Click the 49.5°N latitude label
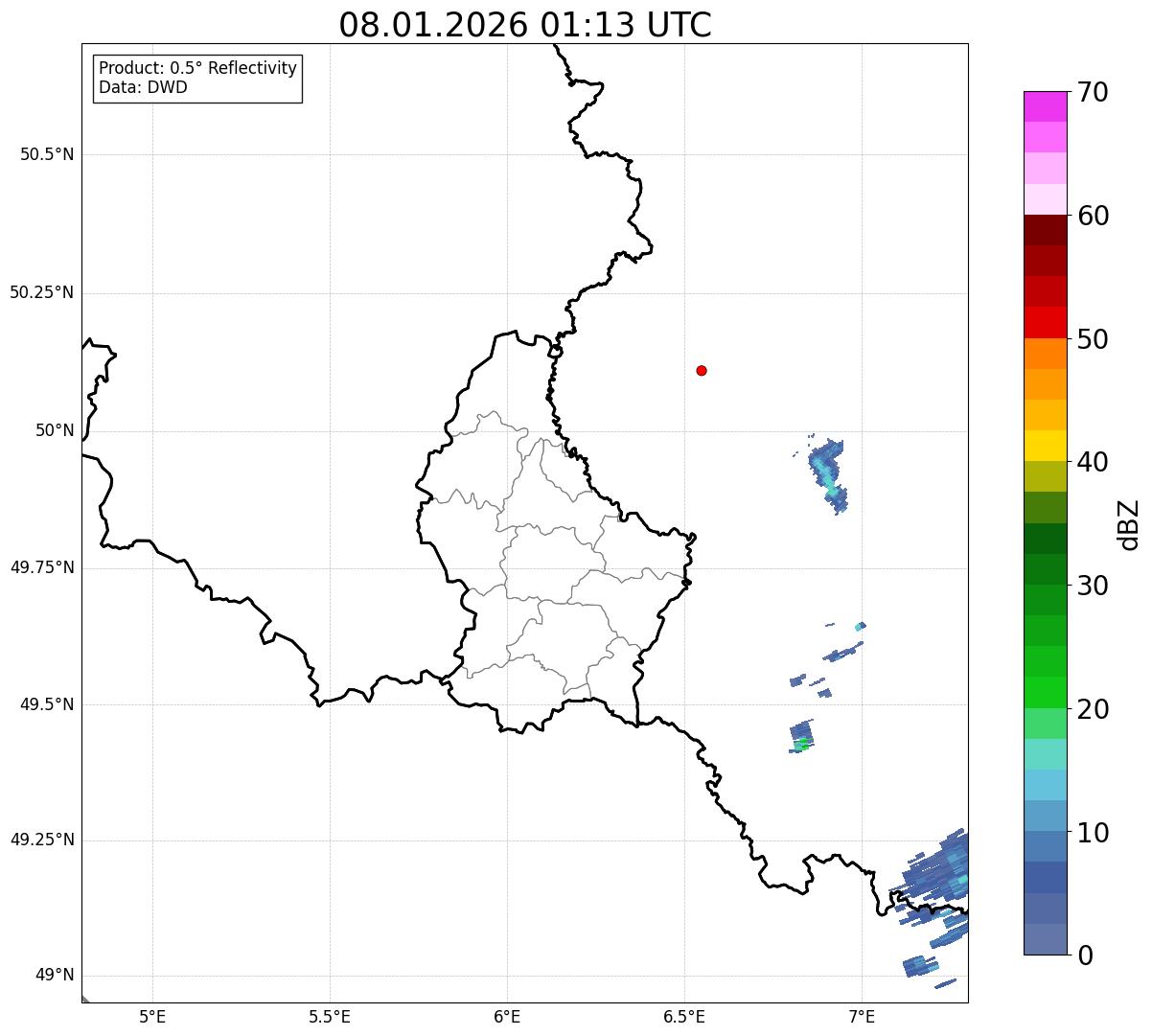This screenshot has width=1152, height=1036. (47, 704)
